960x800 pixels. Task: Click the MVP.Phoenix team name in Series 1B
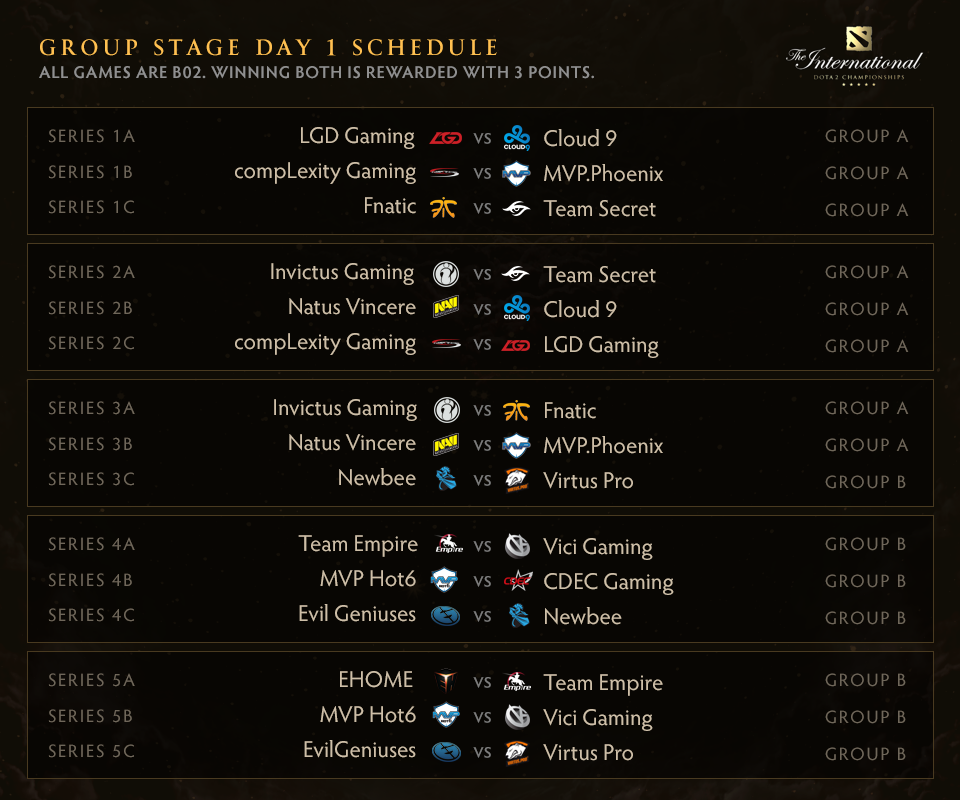tap(603, 174)
